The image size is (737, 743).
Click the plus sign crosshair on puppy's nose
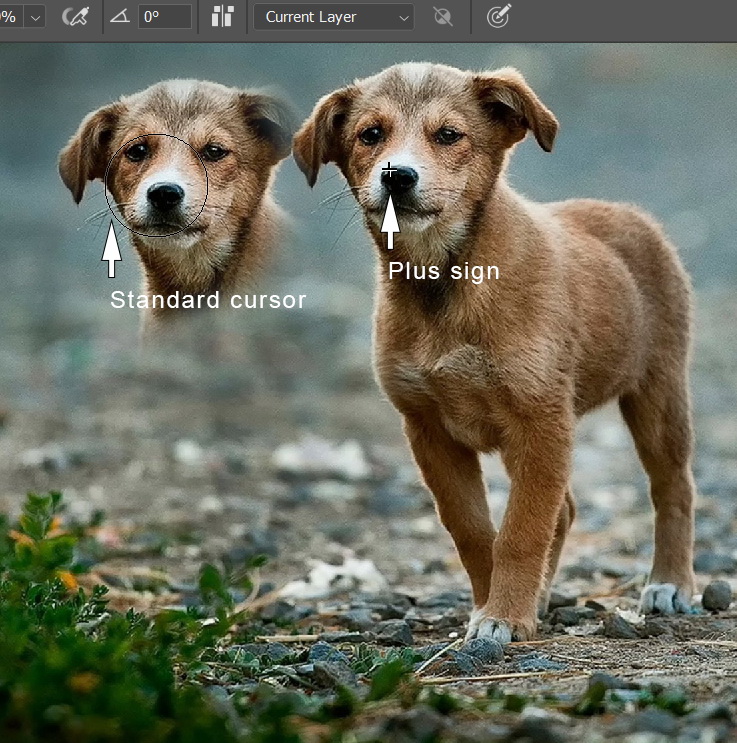pos(389,170)
